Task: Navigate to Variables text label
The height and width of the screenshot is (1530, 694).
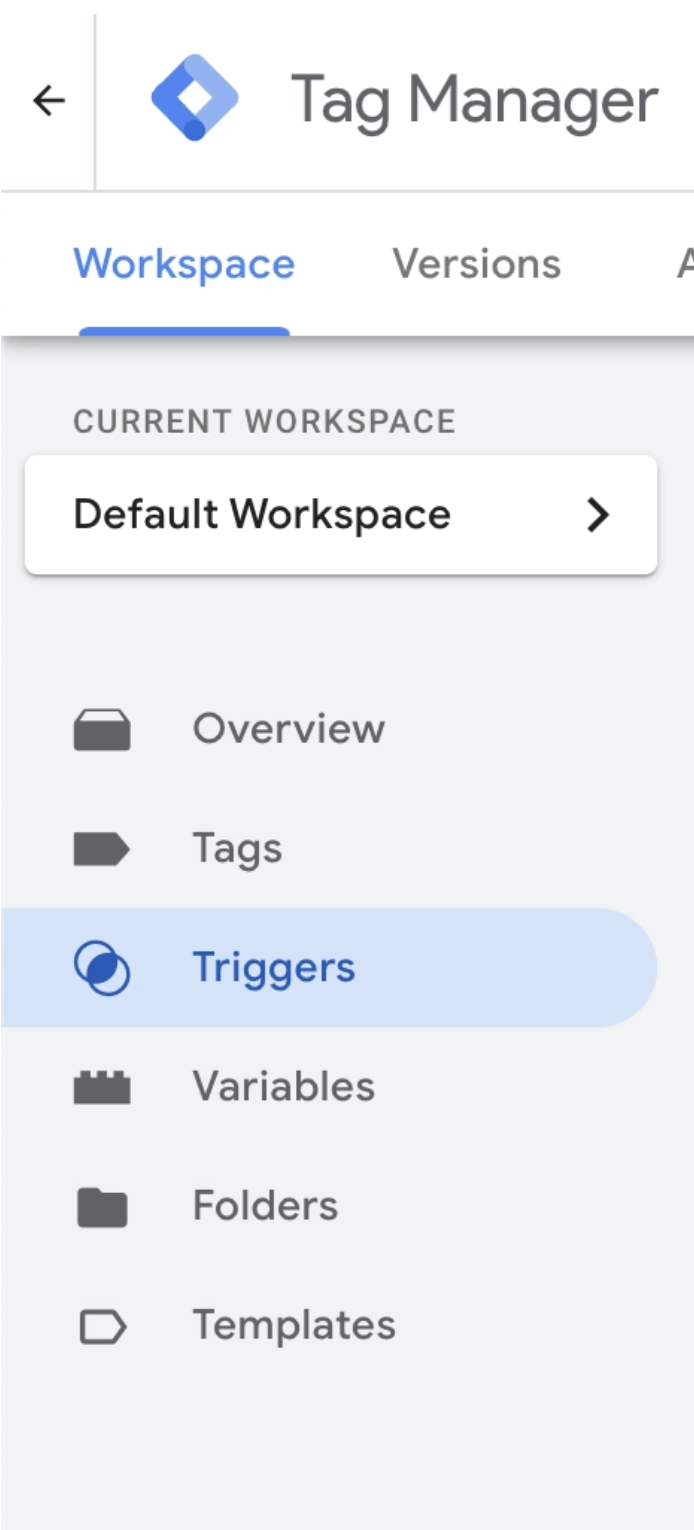Action: click(x=284, y=1086)
